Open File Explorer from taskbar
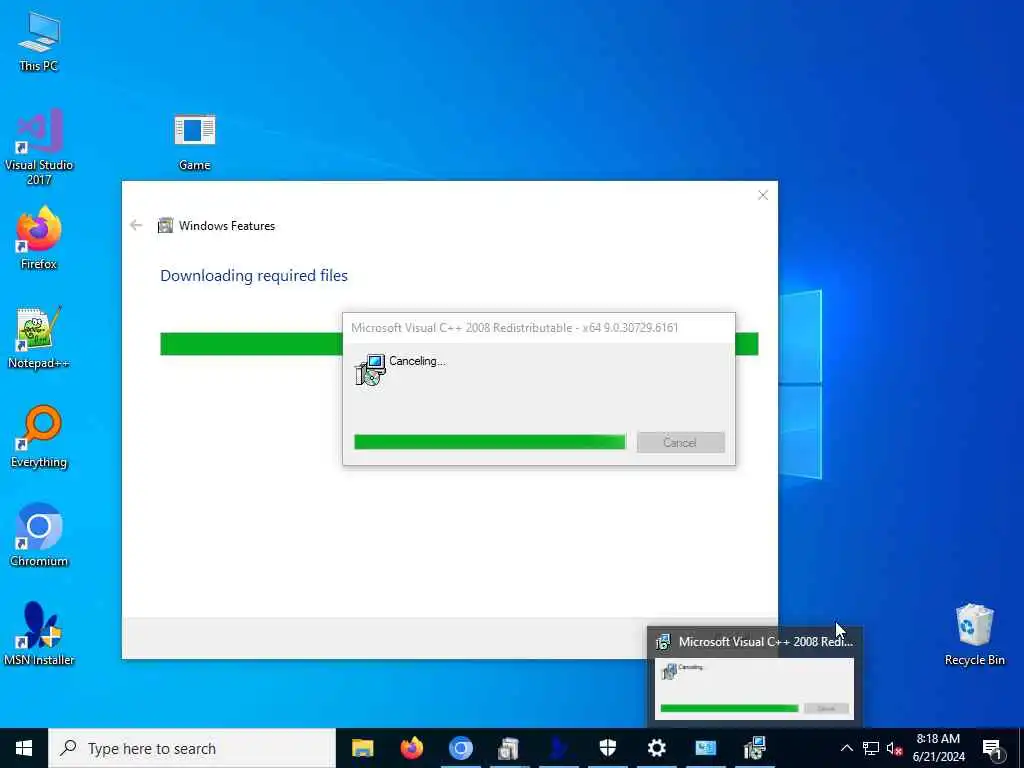This screenshot has width=1024, height=768. click(x=362, y=748)
